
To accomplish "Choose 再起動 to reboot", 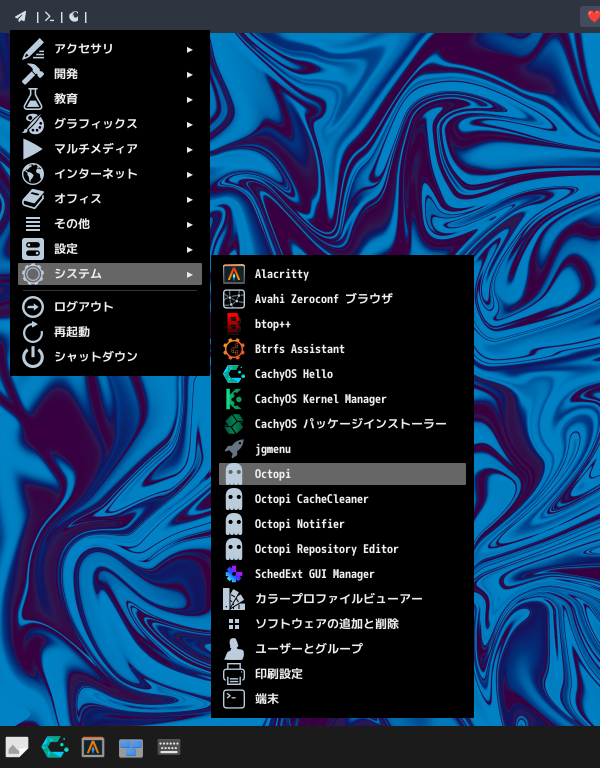I will (x=110, y=332).
